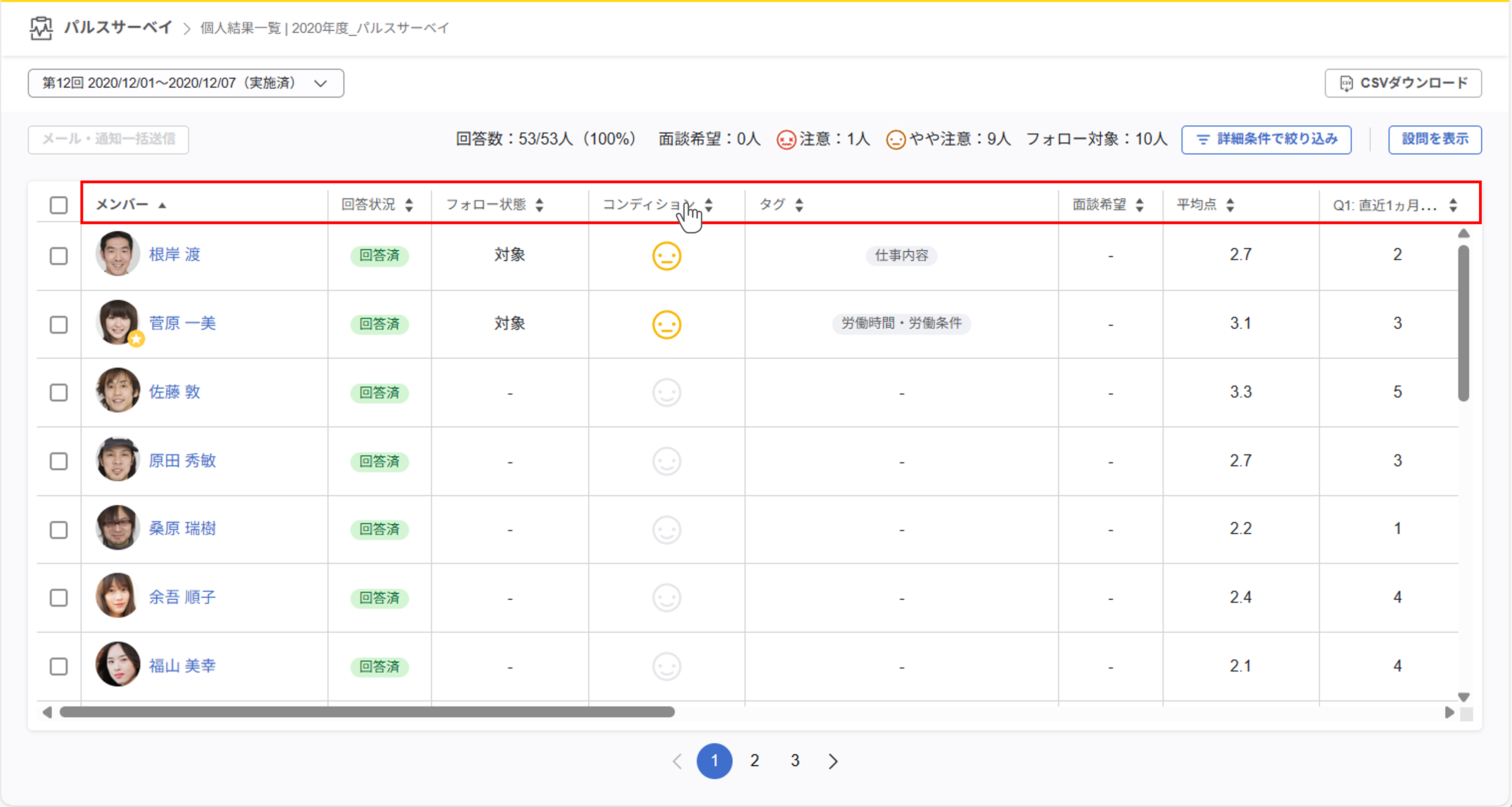Check the box for 根岸 渡
The width and height of the screenshot is (1512, 807).
[59, 256]
